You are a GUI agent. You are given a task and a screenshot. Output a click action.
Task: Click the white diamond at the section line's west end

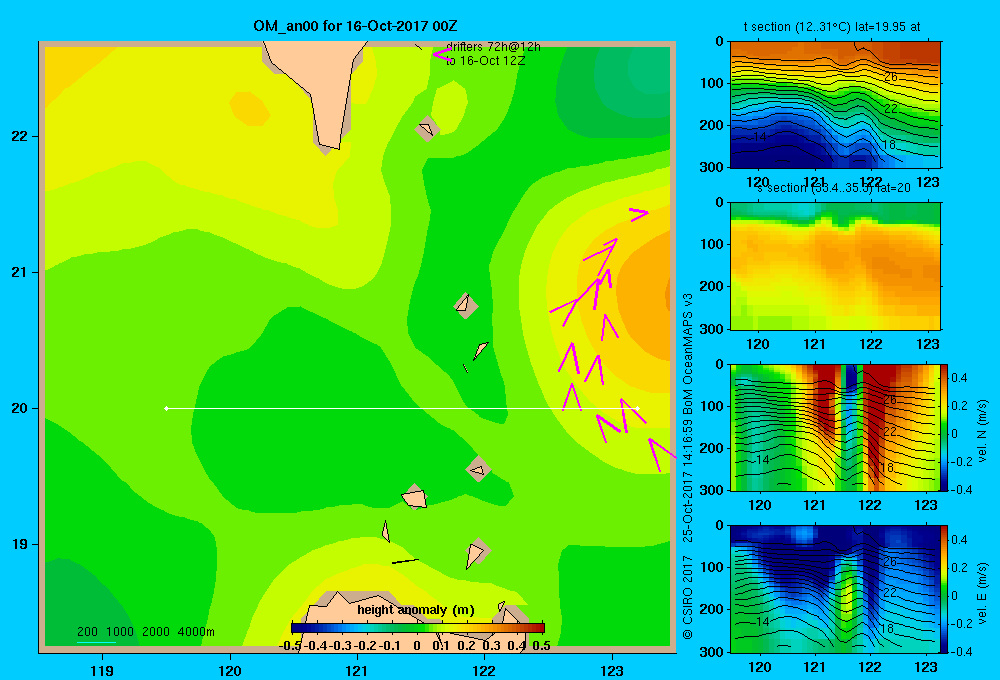(166, 408)
